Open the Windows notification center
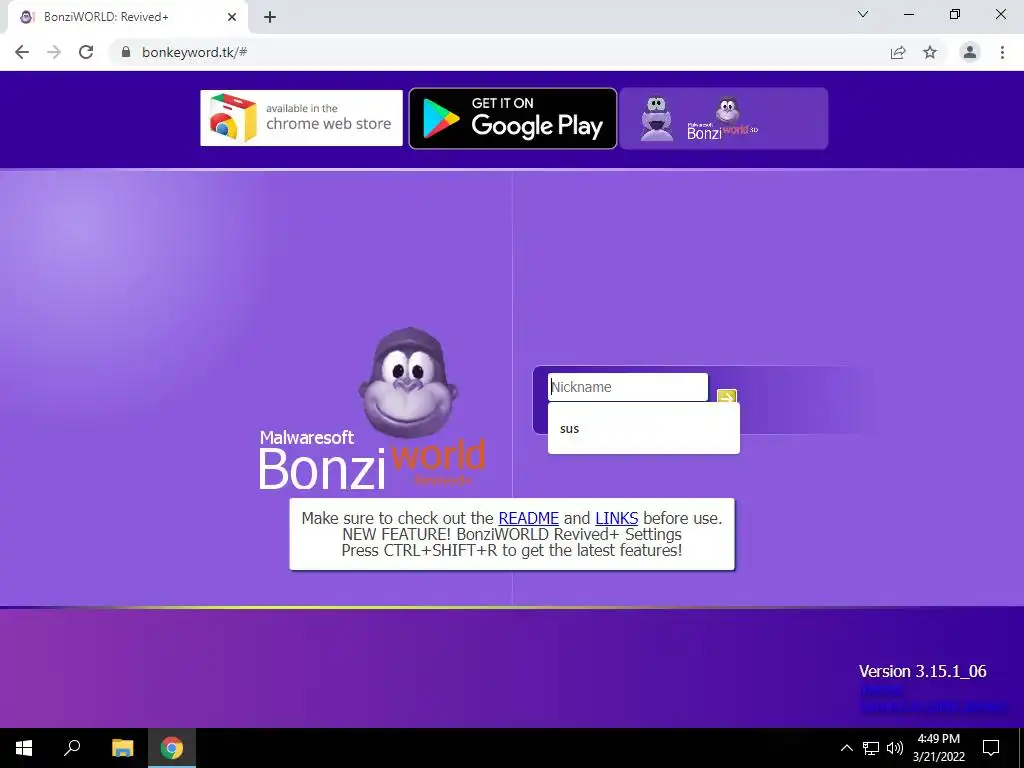Image resolution: width=1024 pixels, height=768 pixels. click(x=991, y=748)
